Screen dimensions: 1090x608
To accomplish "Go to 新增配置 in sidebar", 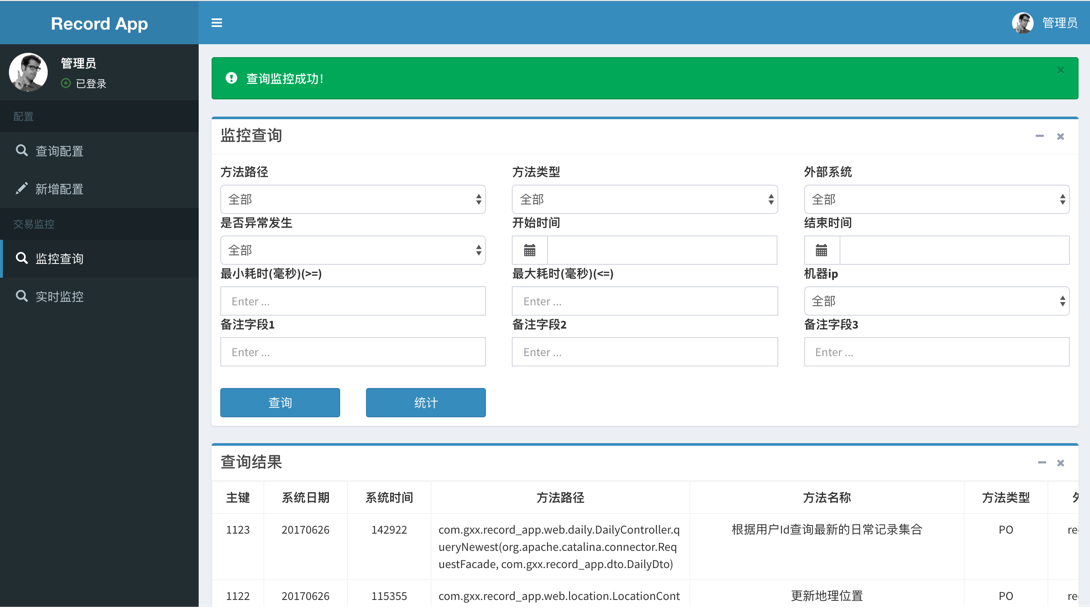I will click(99, 189).
